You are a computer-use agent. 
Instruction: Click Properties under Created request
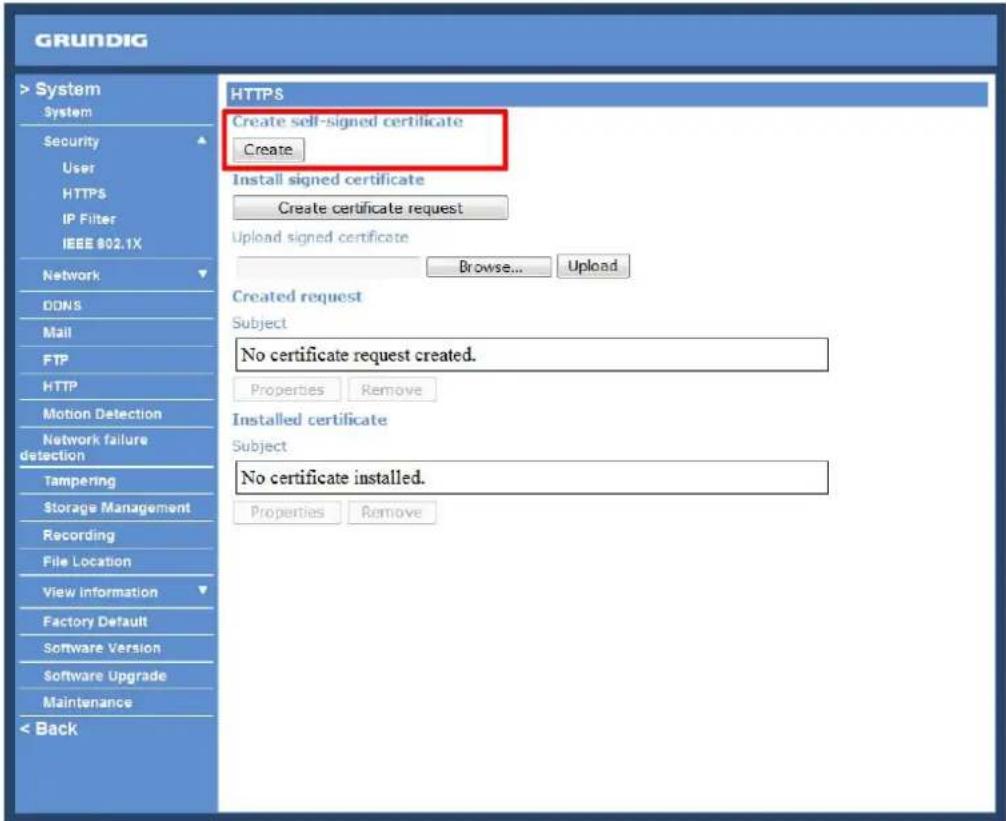287,390
